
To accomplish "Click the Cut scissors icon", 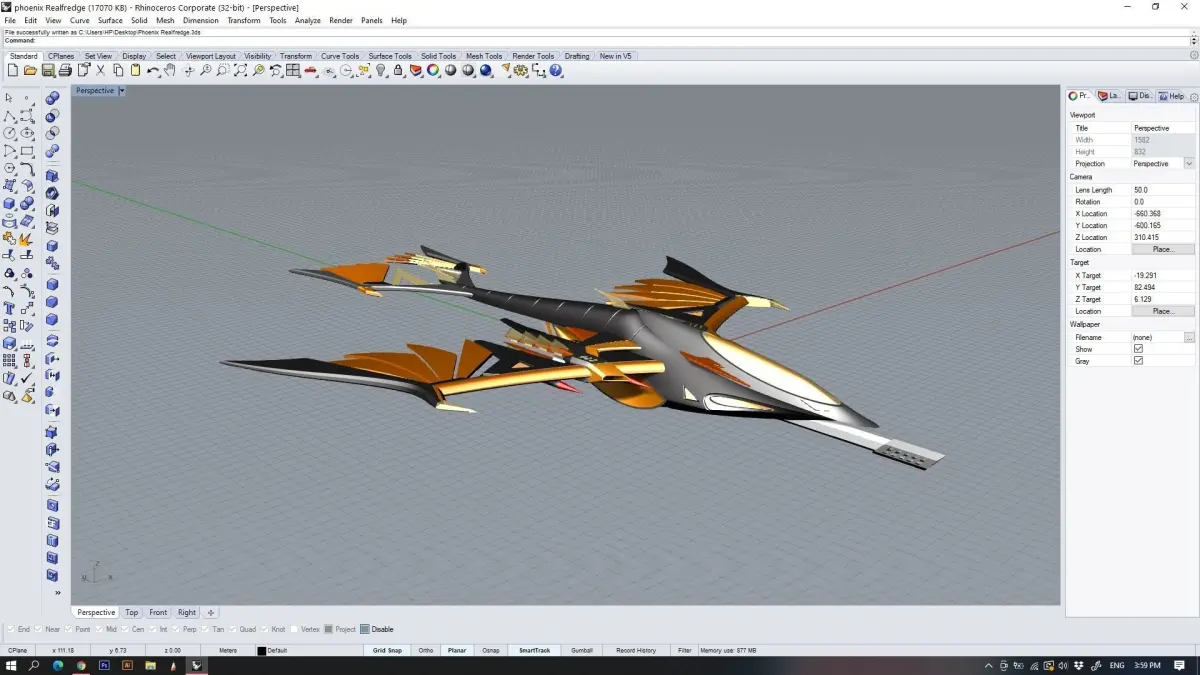I will tap(100, 71).
